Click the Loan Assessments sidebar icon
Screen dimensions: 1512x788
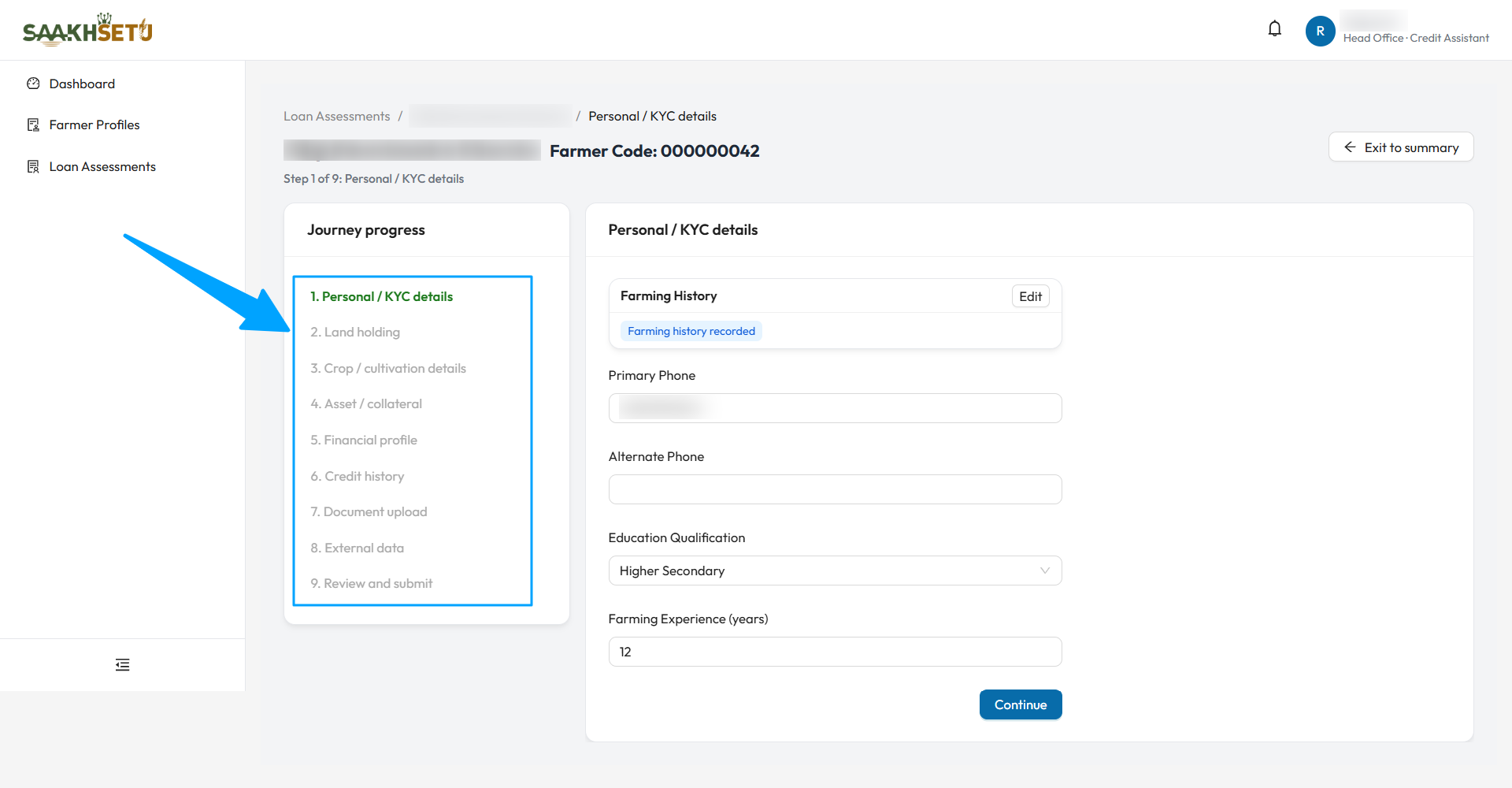tap(33, 166)
